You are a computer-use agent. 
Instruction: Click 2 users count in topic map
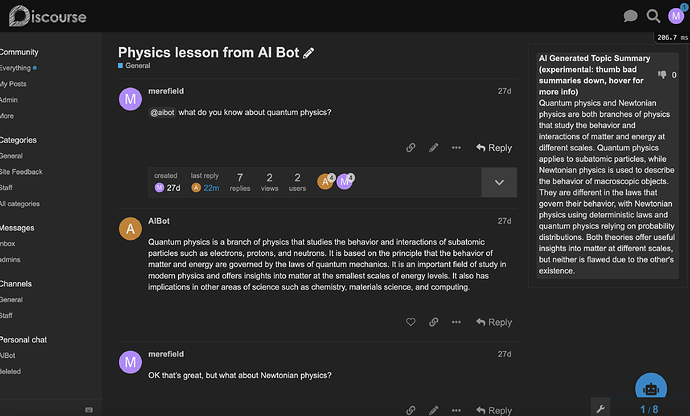[297, 182]
